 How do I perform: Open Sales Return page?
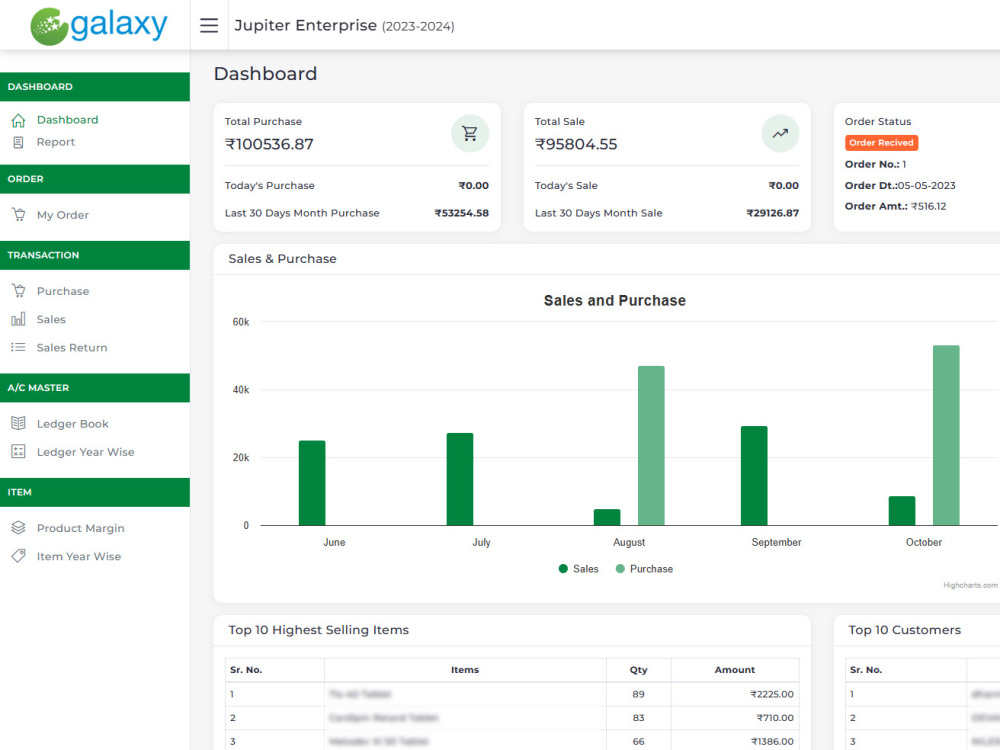72,348
